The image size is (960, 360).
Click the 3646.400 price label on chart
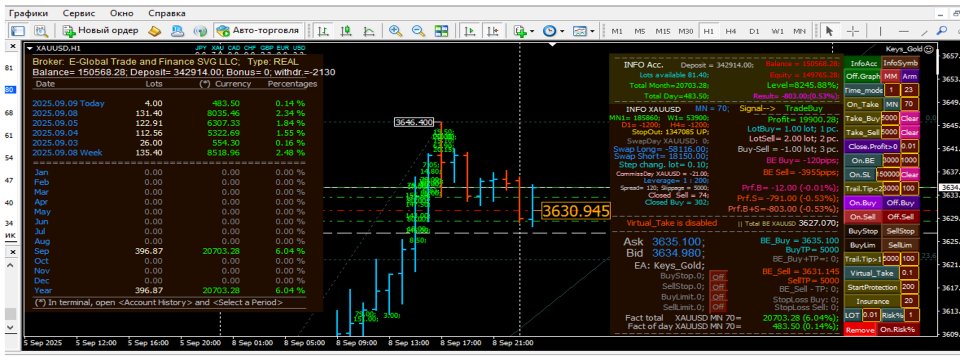pyautogui.click(x=414, y=122)
